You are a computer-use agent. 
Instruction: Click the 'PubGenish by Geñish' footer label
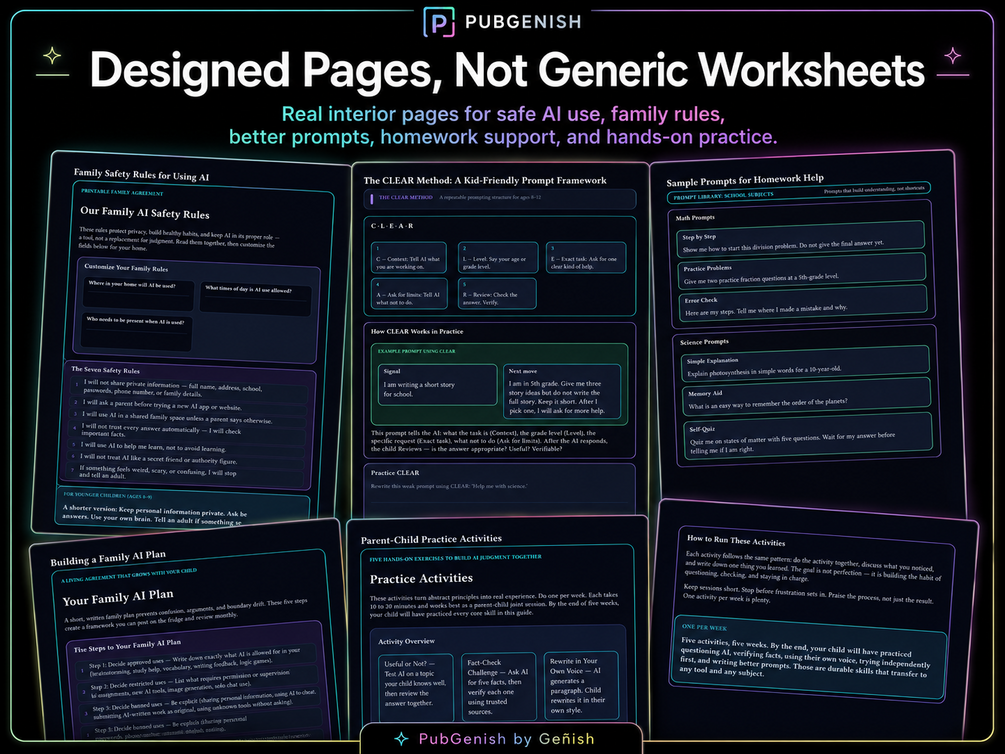coord(506,739)
